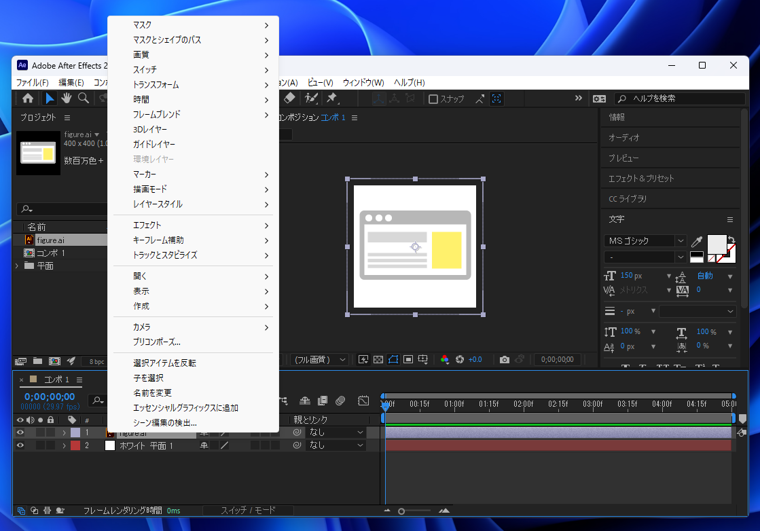Select the Puppet Pin tool
The height and width of the screenshot is (531, 760).
coord(332,98)
